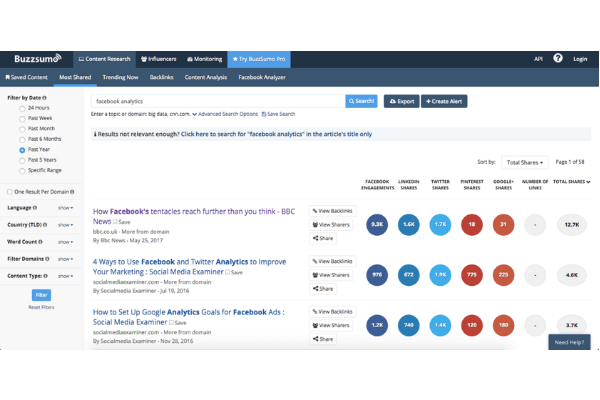Screen dimensions: 600x400
Task: Select the 24 Hours date filter
Action: point(22,108)
